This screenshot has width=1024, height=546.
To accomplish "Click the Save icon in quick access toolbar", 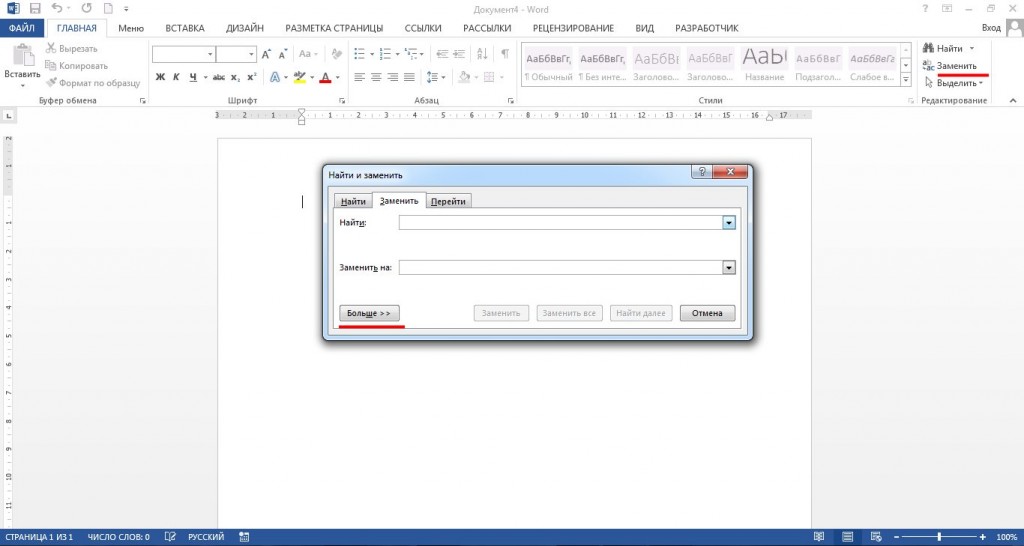I will pos(33,8).
